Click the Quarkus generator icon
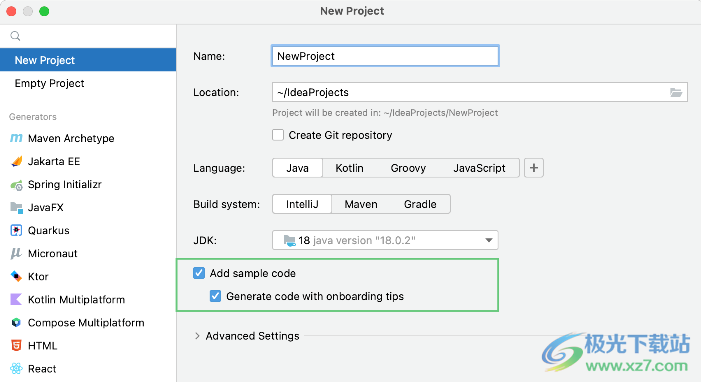The height and width of the screenshot is (382, 701). [16, 230]
